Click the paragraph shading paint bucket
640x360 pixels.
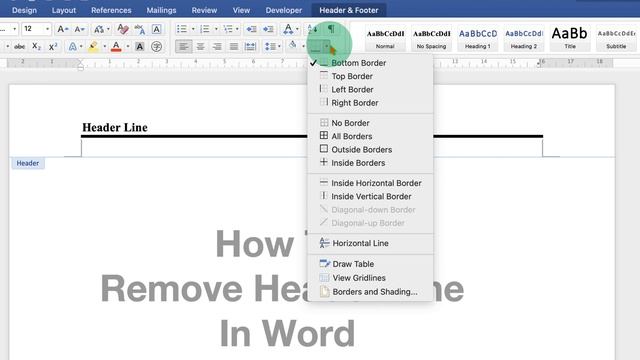[293, 46]
